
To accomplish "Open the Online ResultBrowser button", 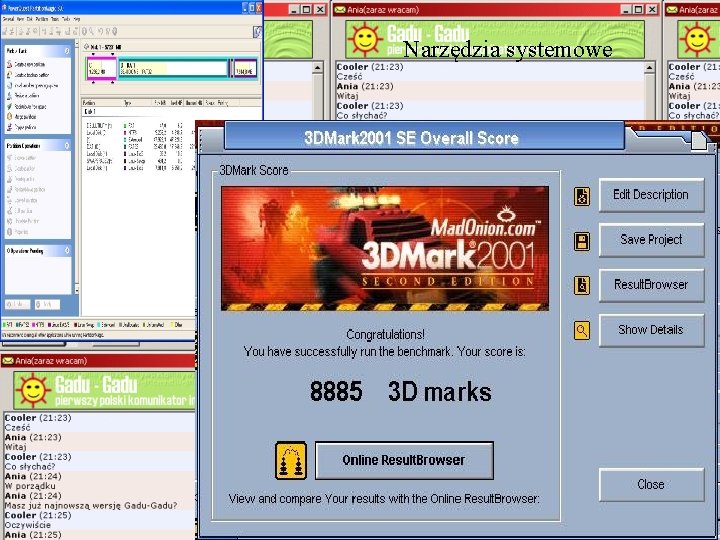I will click(x=404, y=461).
